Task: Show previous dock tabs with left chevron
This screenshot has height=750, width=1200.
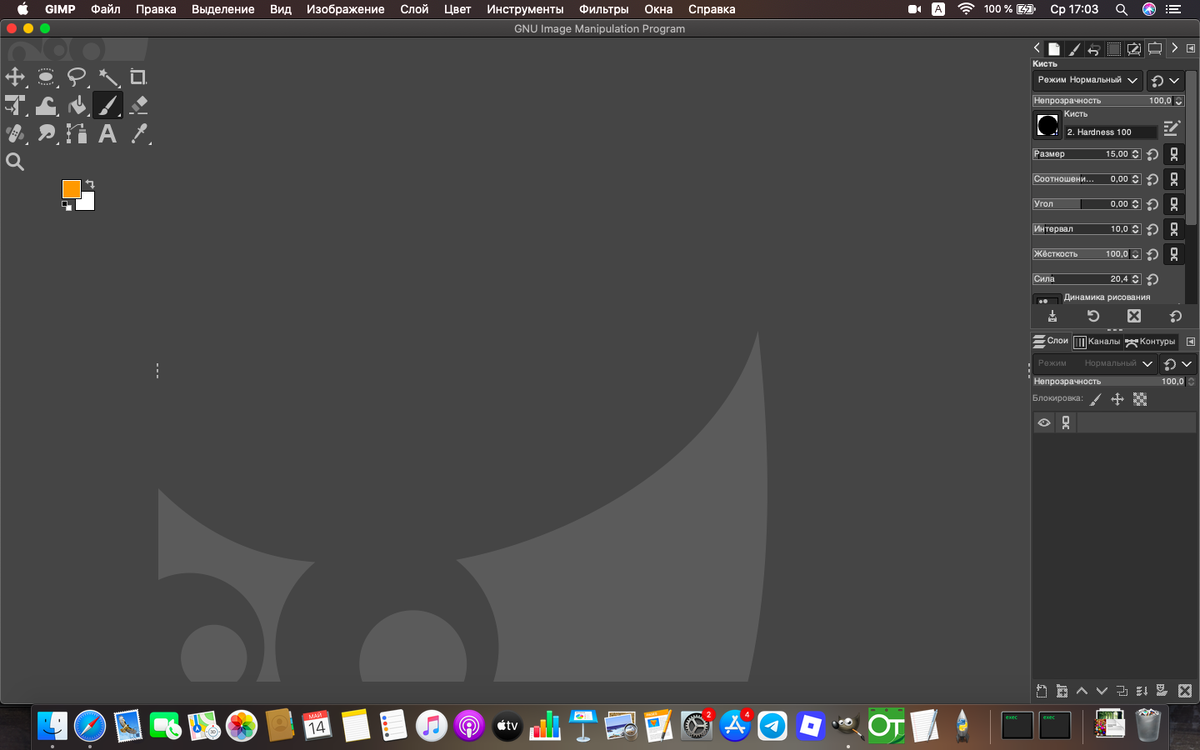Action: pyautogui.click(x=1038, y=48)
